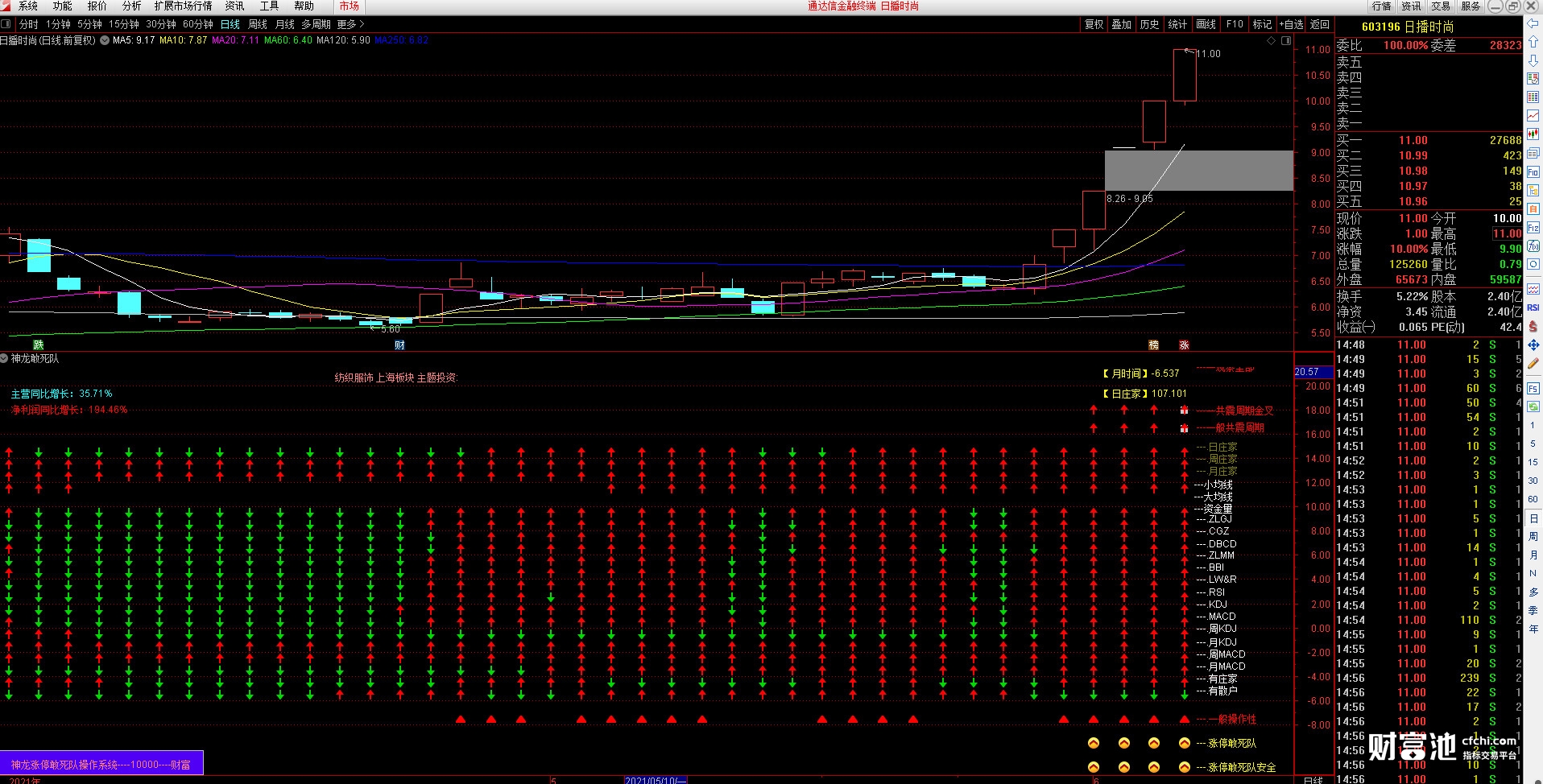Switch chart to 周线 period
The height and width of the screenshot is (784, 1543).
coord(258,24)
